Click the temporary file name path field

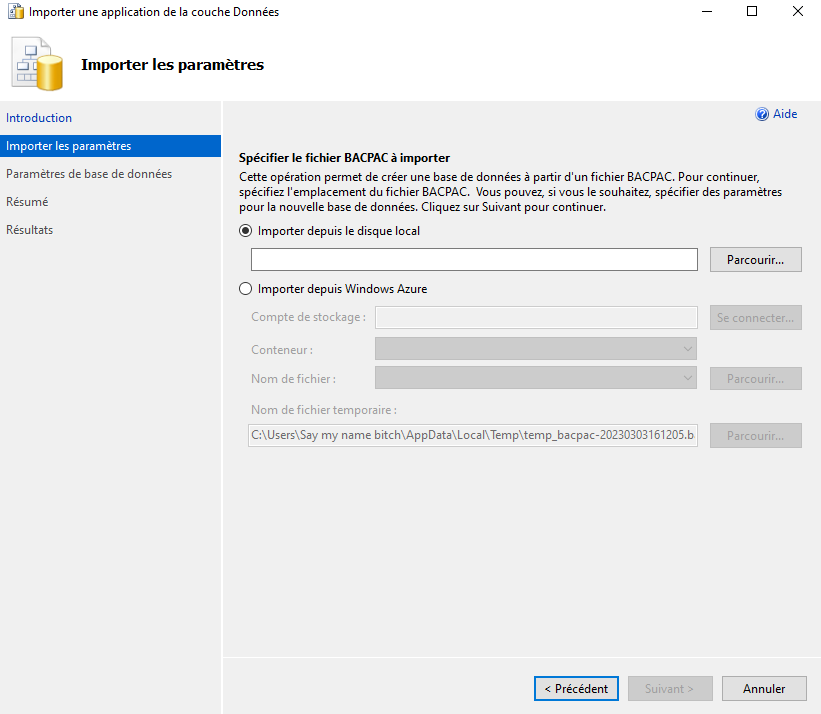tap(473, 436)
